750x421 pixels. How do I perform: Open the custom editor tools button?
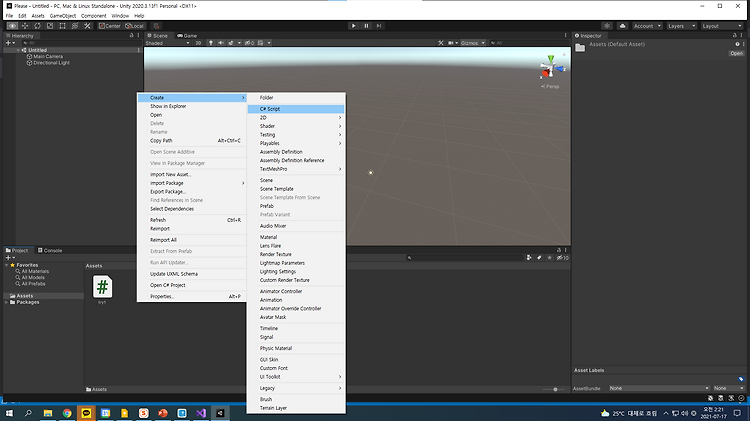tap(87, 26)
